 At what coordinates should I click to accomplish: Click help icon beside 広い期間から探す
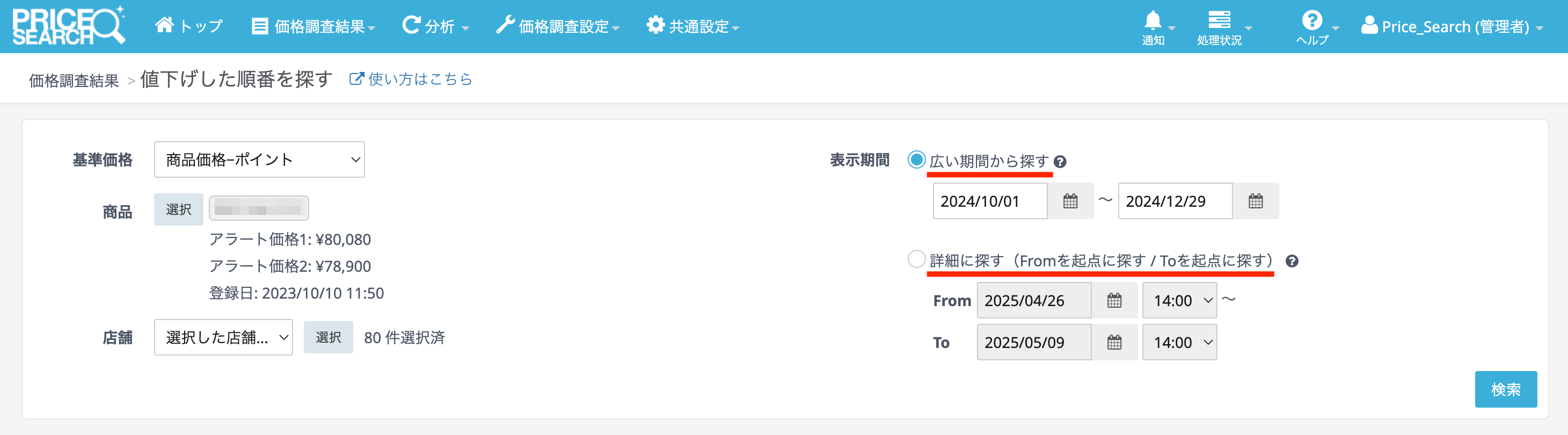(x=1060, y=162)
